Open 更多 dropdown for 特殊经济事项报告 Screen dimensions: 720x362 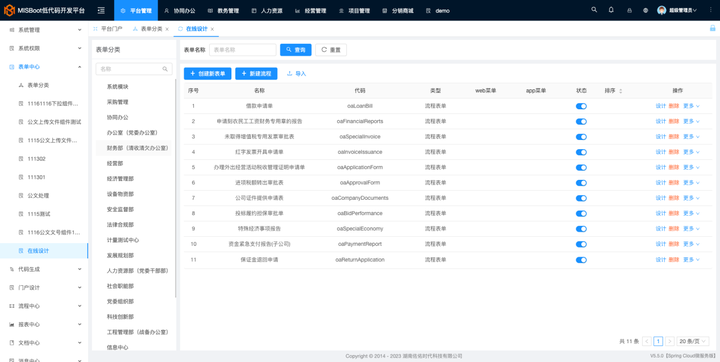pos(692,229)
